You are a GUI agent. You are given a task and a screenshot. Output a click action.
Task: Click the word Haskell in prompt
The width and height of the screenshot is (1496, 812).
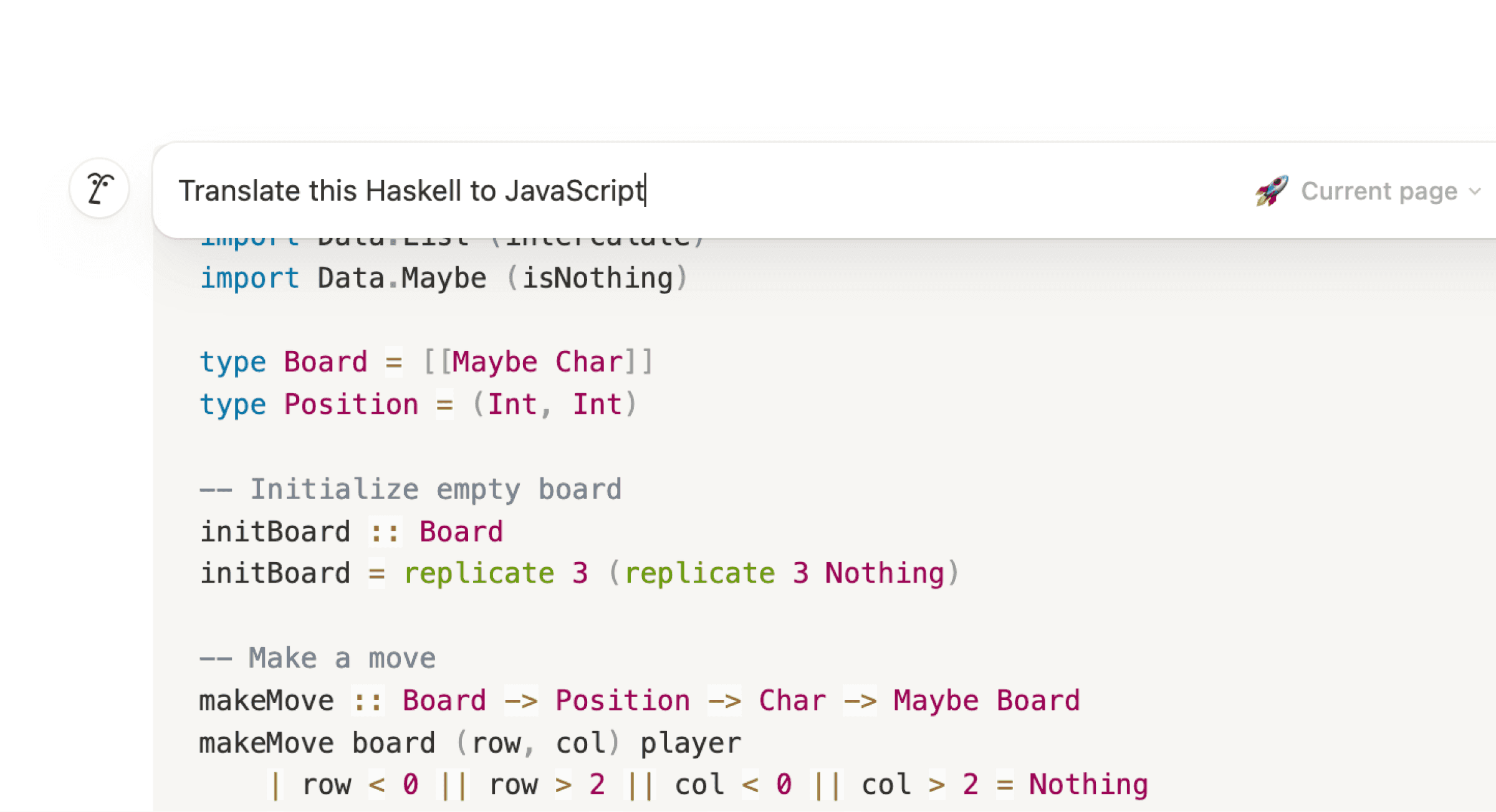point(413,191)
